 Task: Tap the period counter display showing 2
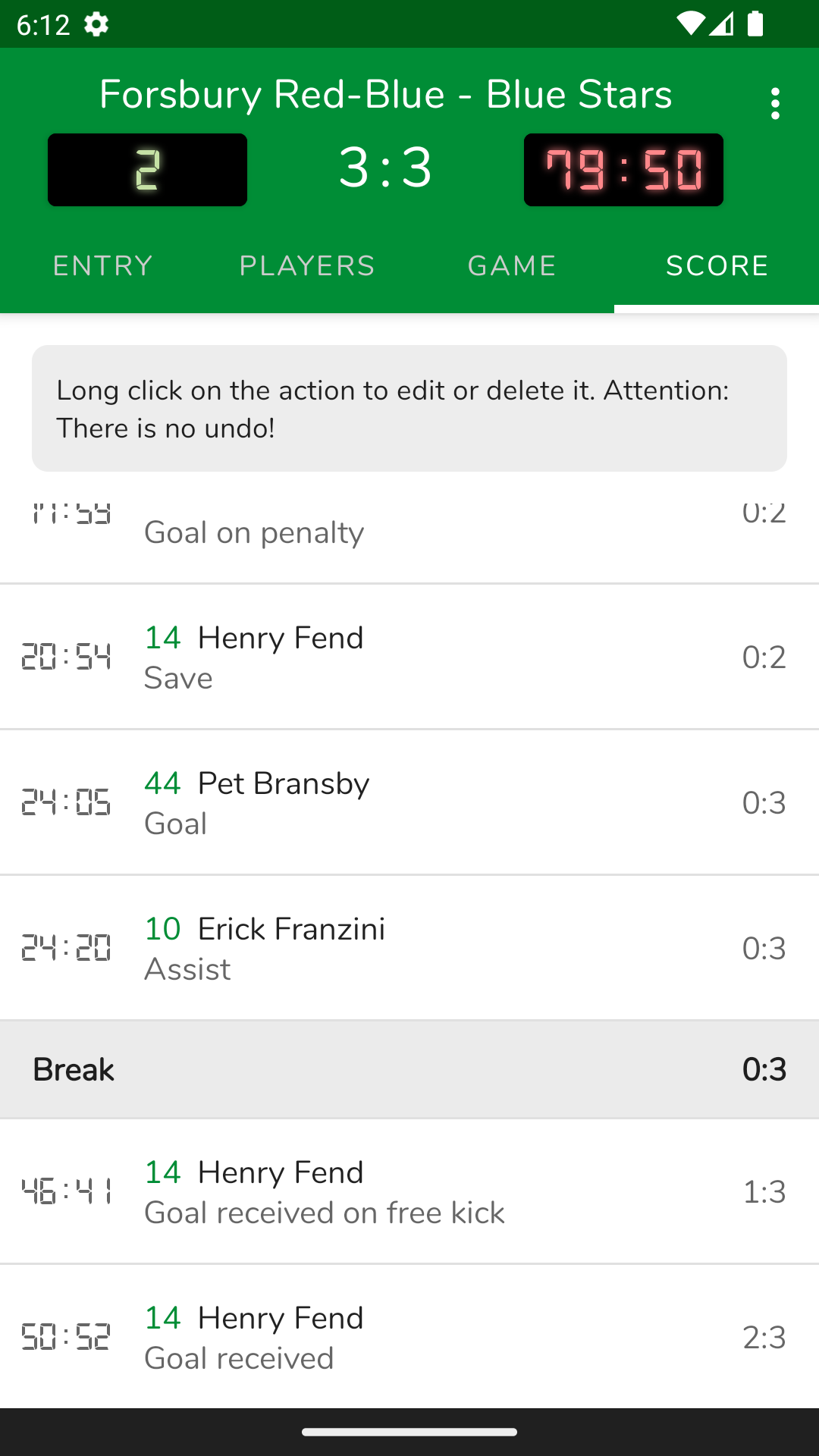point(147,170)
